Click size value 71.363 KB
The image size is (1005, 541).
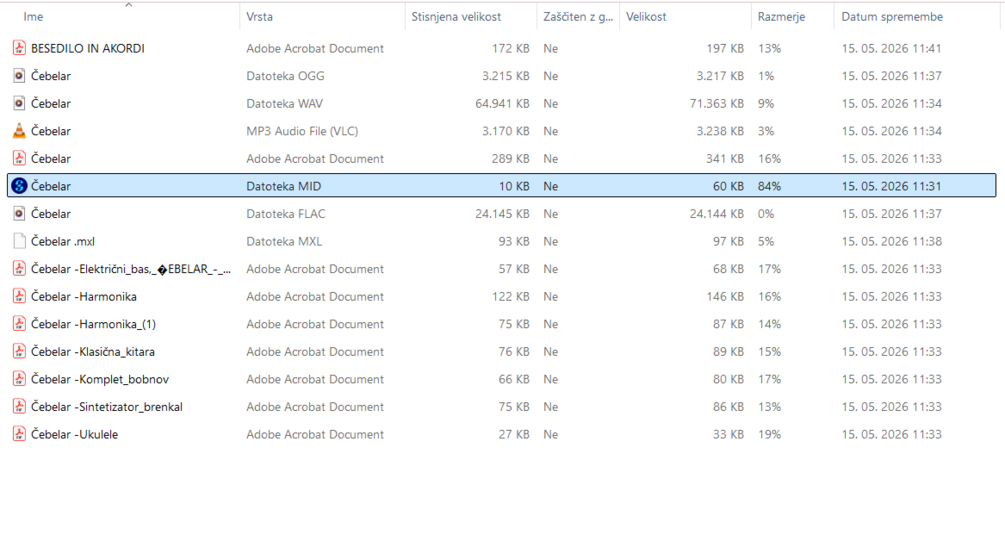(717, 103)
